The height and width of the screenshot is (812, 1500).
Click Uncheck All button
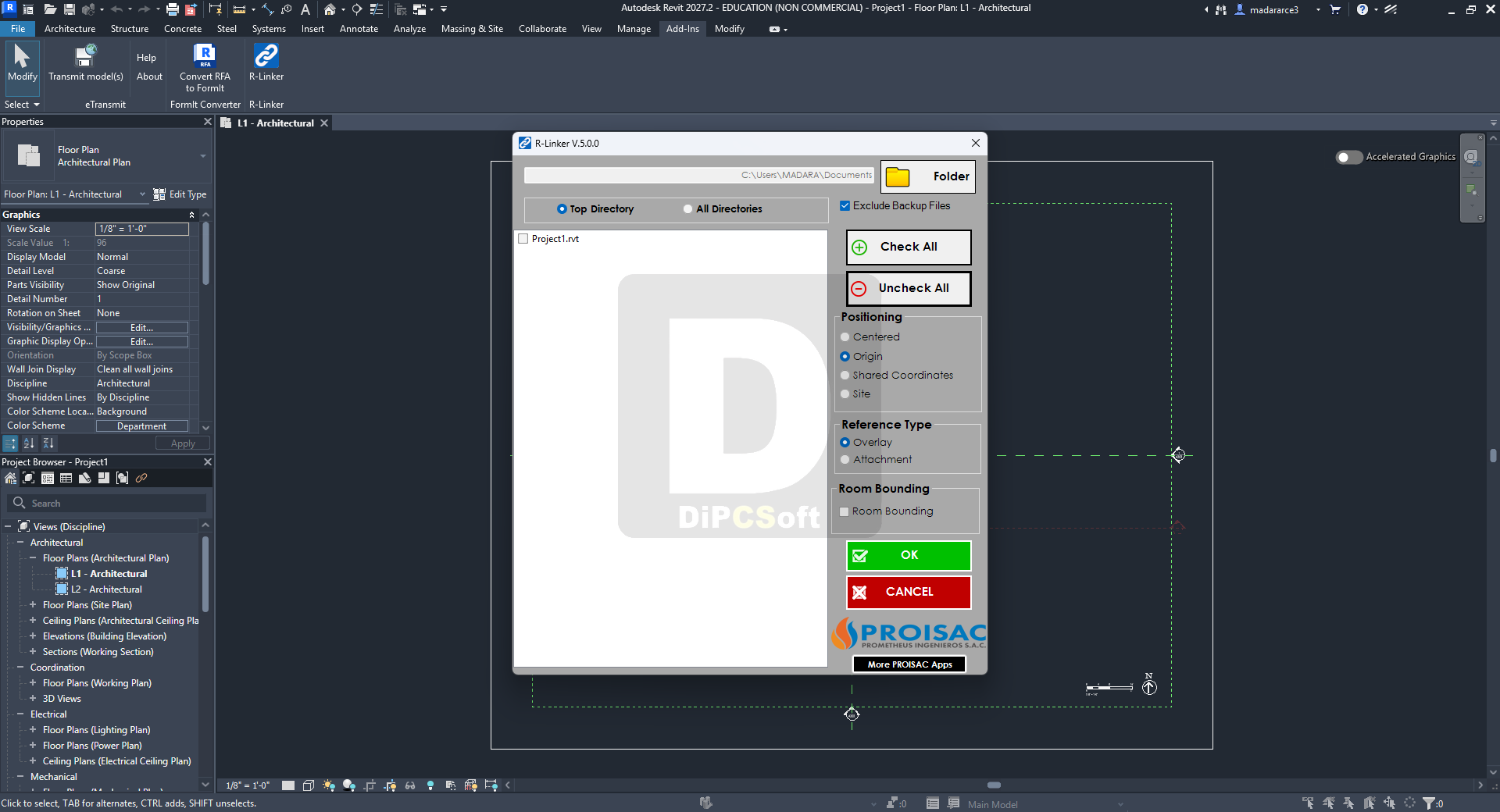[909, 288]
